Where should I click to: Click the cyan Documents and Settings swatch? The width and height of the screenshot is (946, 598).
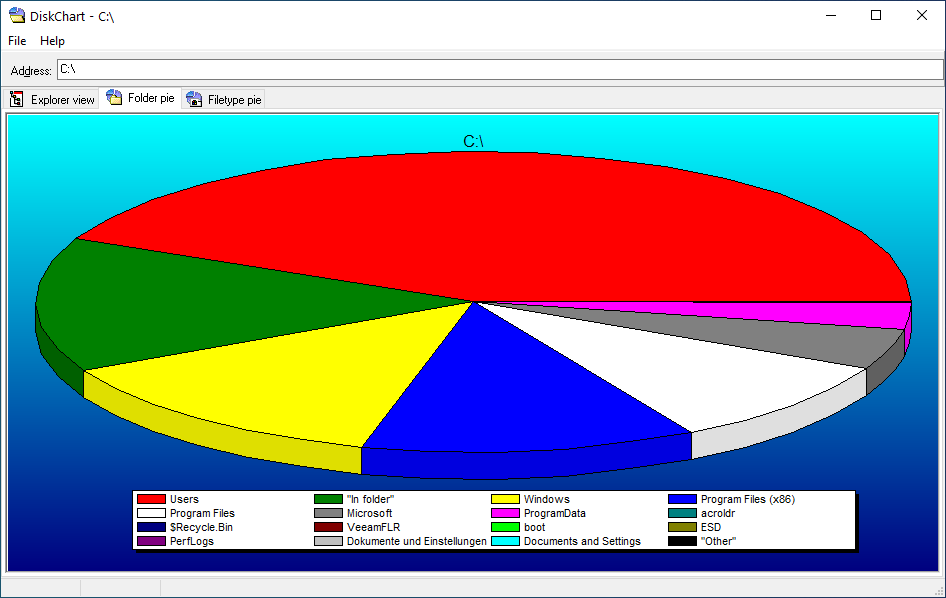(x=505, y=541)
